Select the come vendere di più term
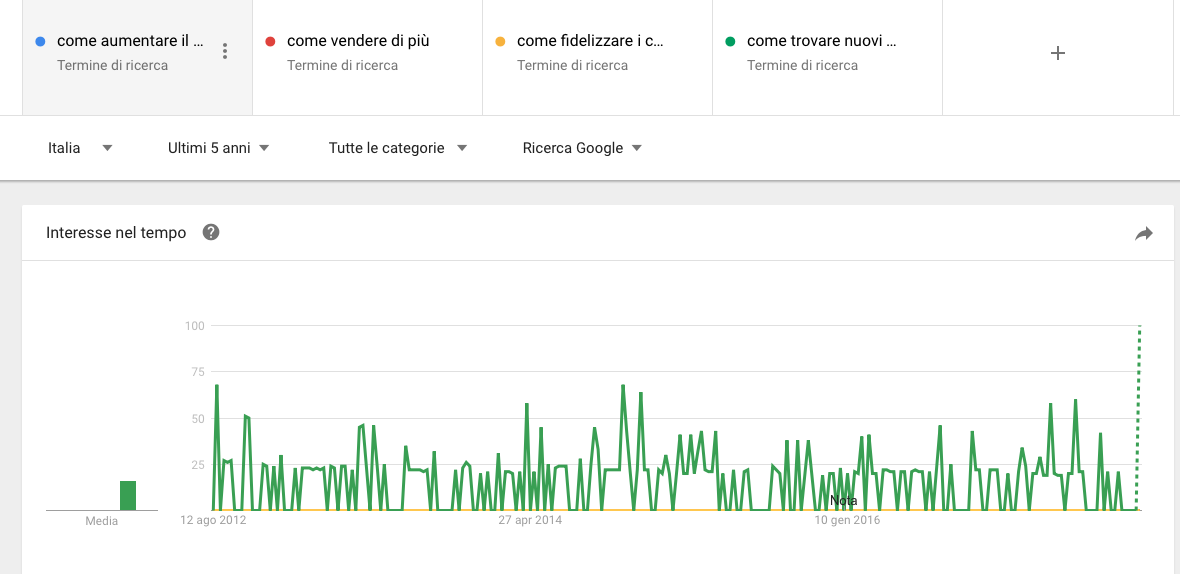The height and width of the screenshot is (574, 1180). coord(358,41)
